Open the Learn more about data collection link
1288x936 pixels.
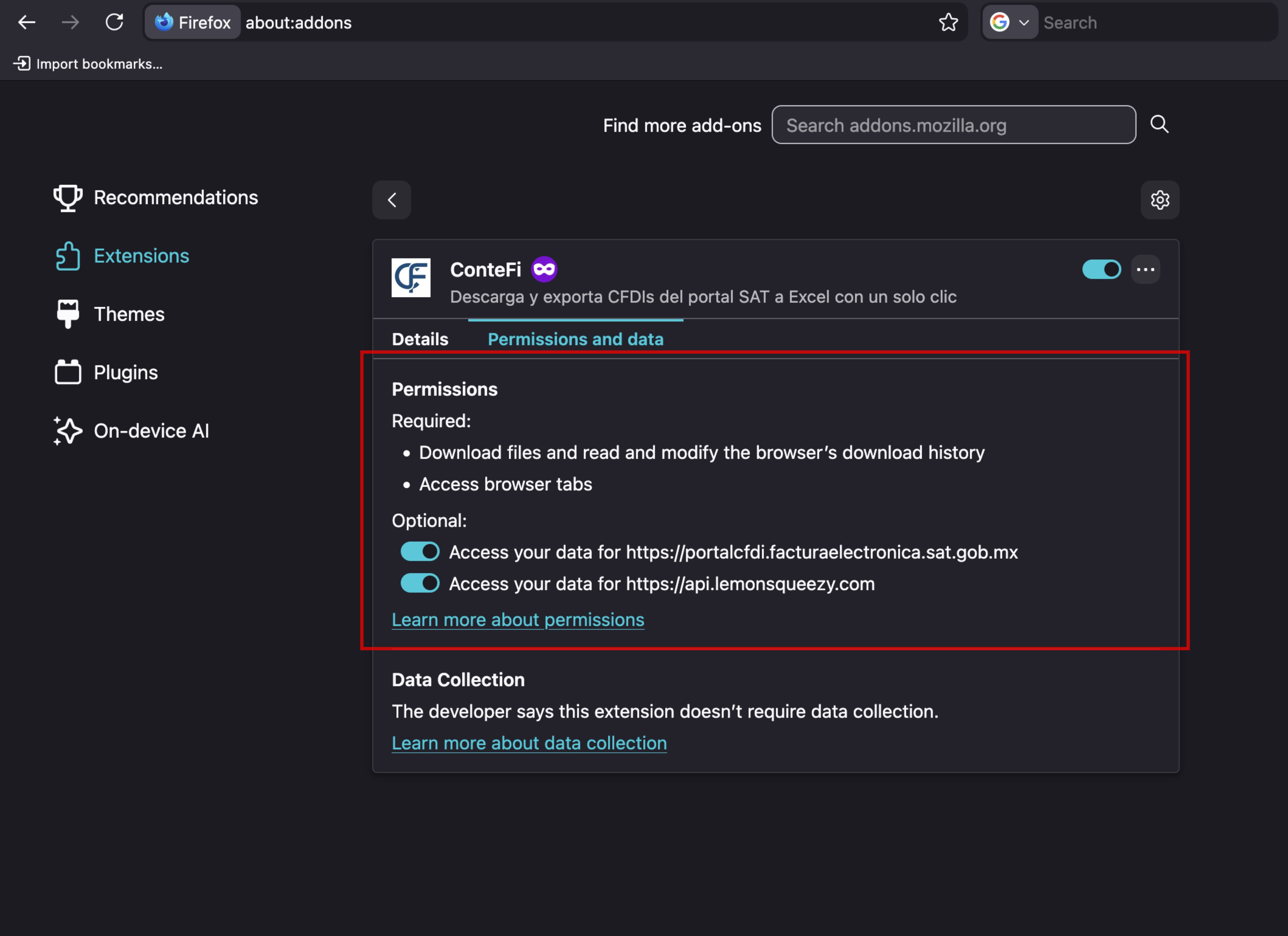click(x=529, y=743)
